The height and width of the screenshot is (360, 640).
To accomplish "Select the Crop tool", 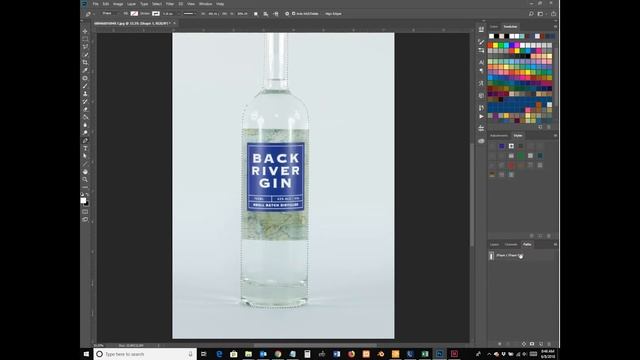I will (x=85, y=62).
